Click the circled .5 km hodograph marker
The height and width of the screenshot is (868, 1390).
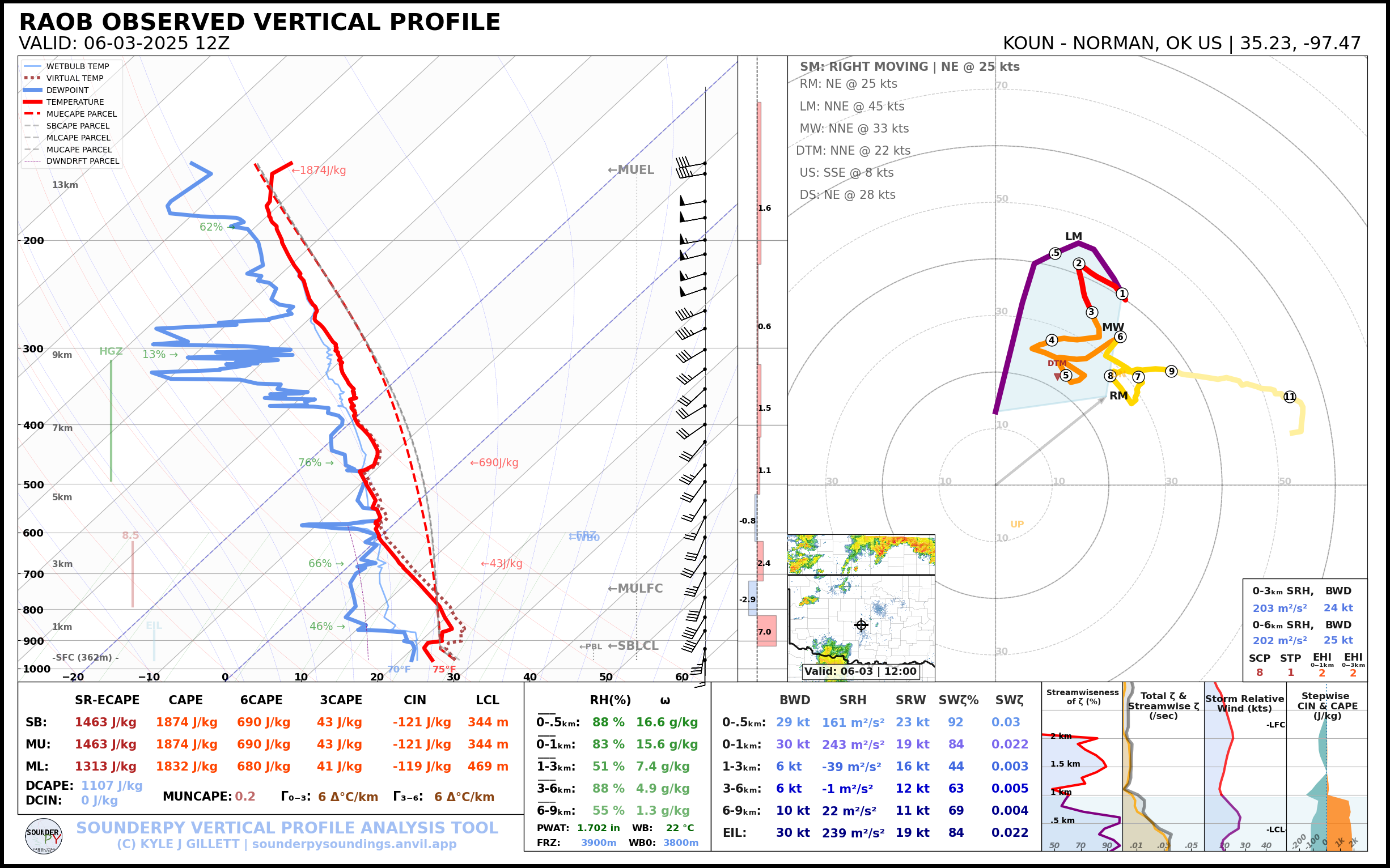click(x=1055, y=253)
